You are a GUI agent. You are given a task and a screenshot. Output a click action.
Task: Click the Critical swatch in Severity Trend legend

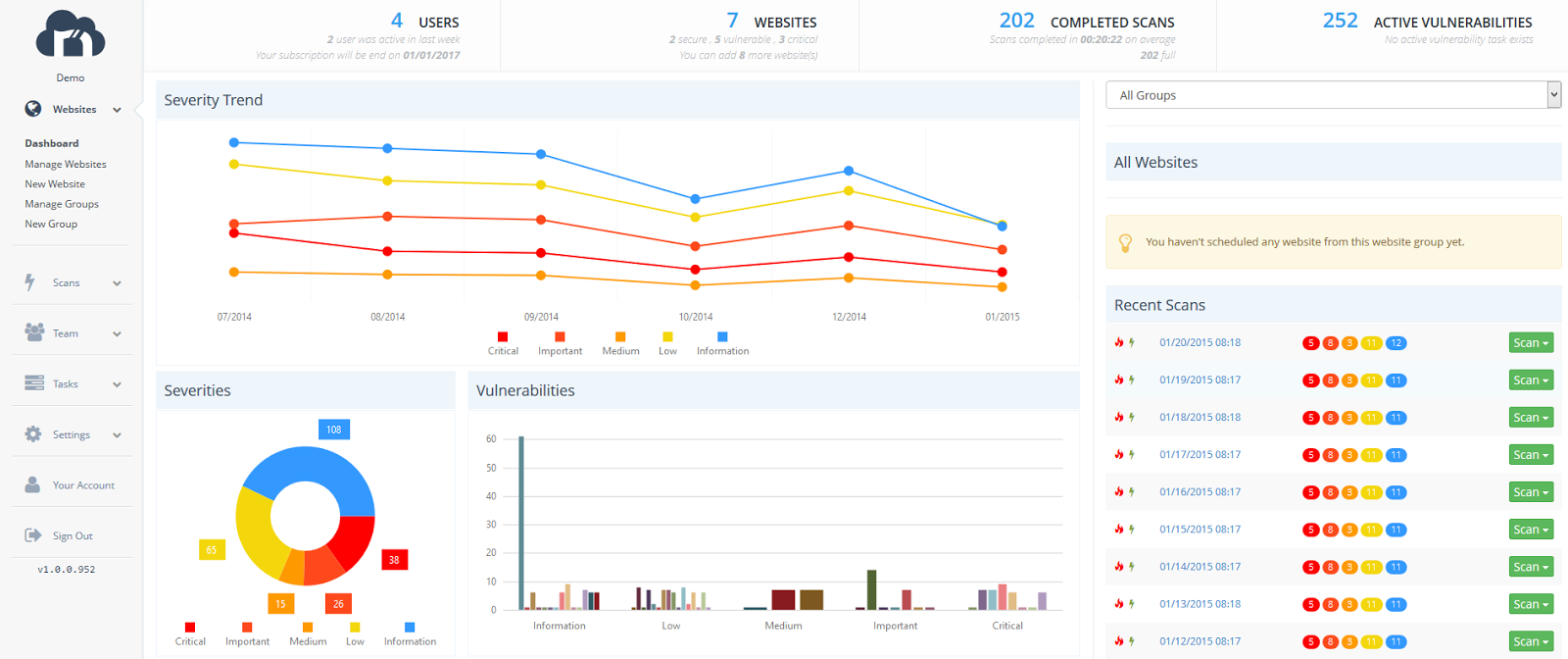[x=503, y=336]
